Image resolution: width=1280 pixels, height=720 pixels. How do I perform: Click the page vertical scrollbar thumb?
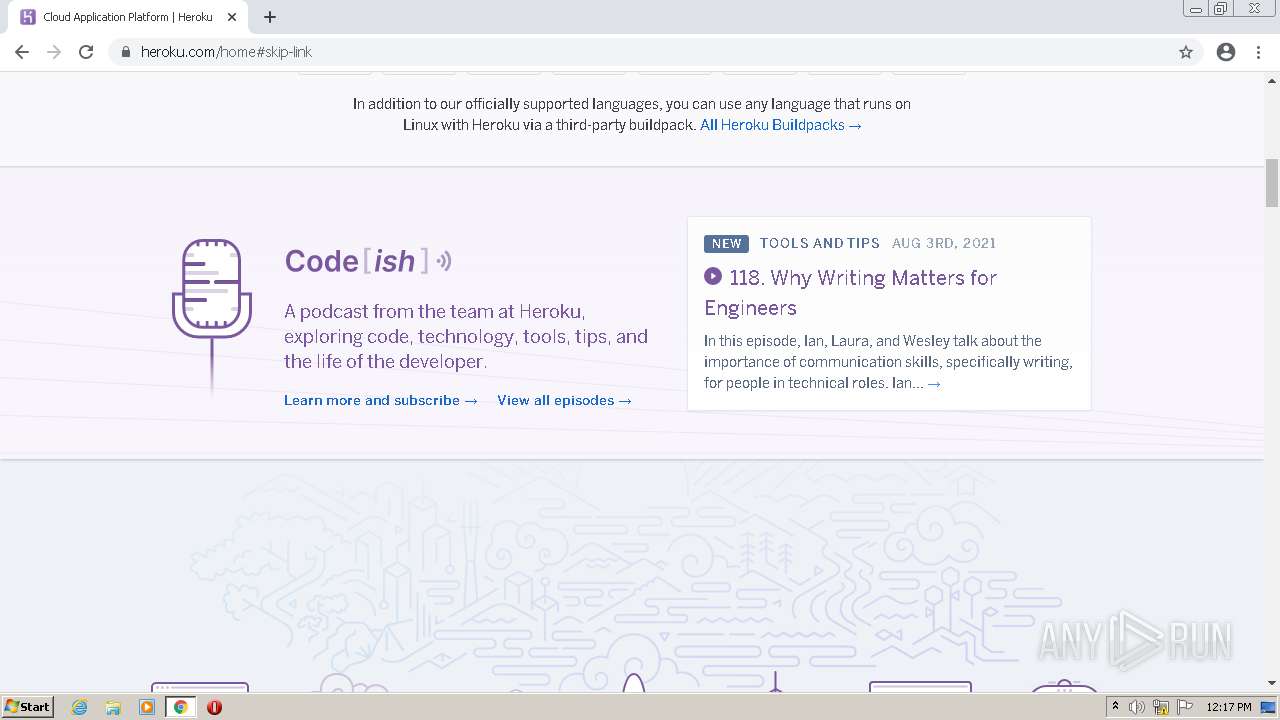pyautogui.click(x=1272, y=182)
